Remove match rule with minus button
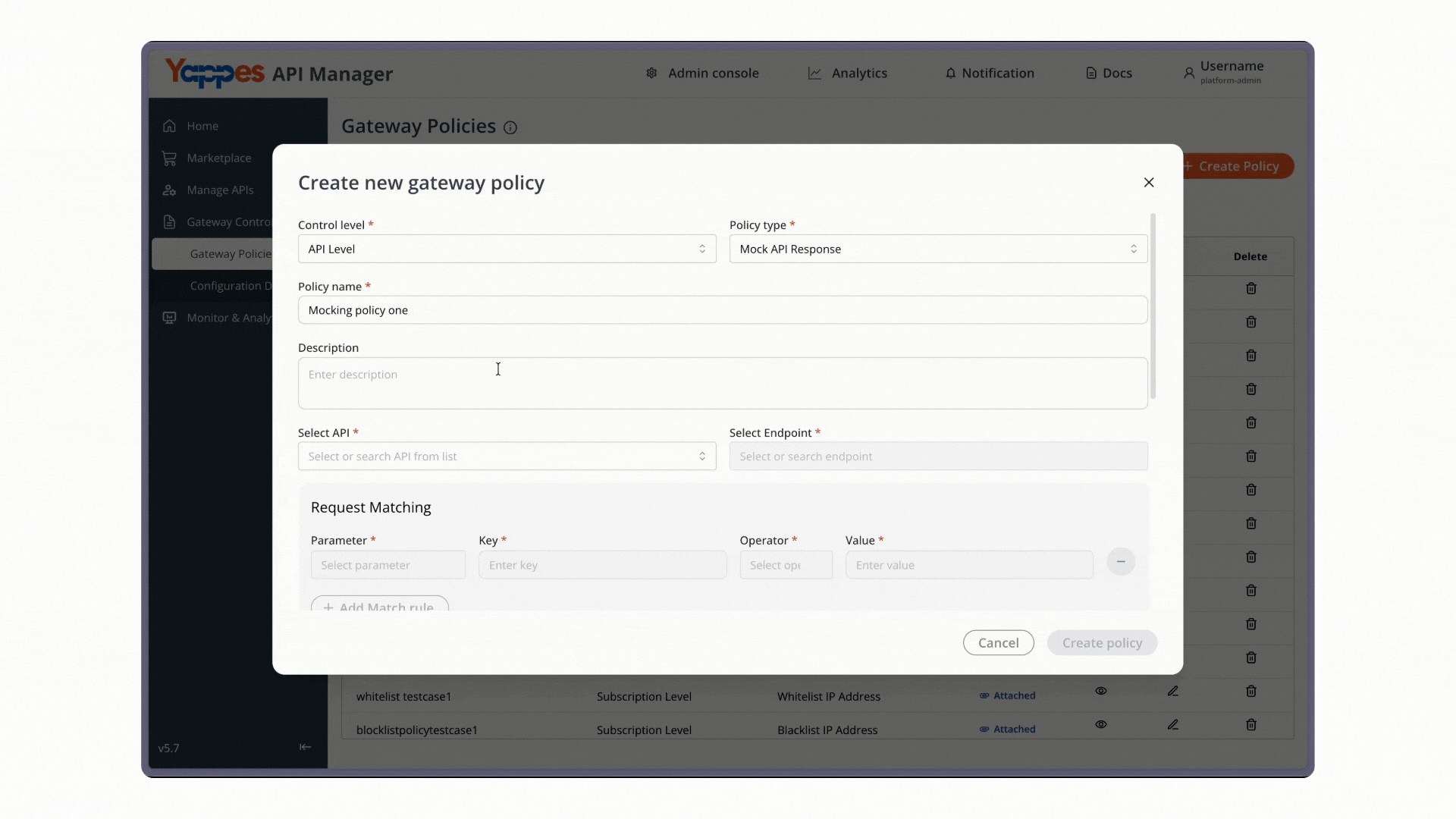1456x819 pixels. (x=1121, y=562)
